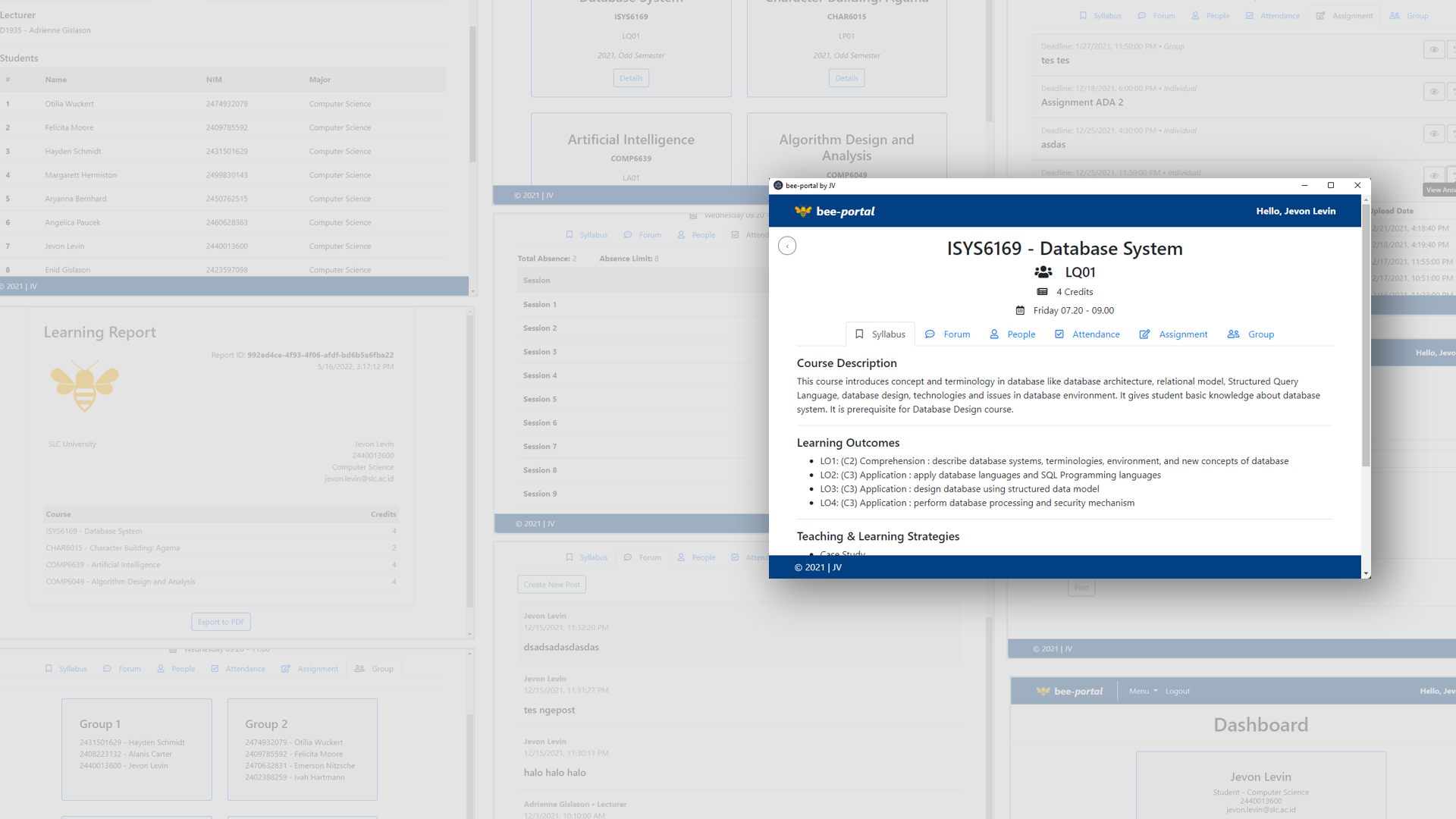Open the Attendance tab above the Group cards
1456x819 pixels.
pyautogui.click(x=237, y=669)
